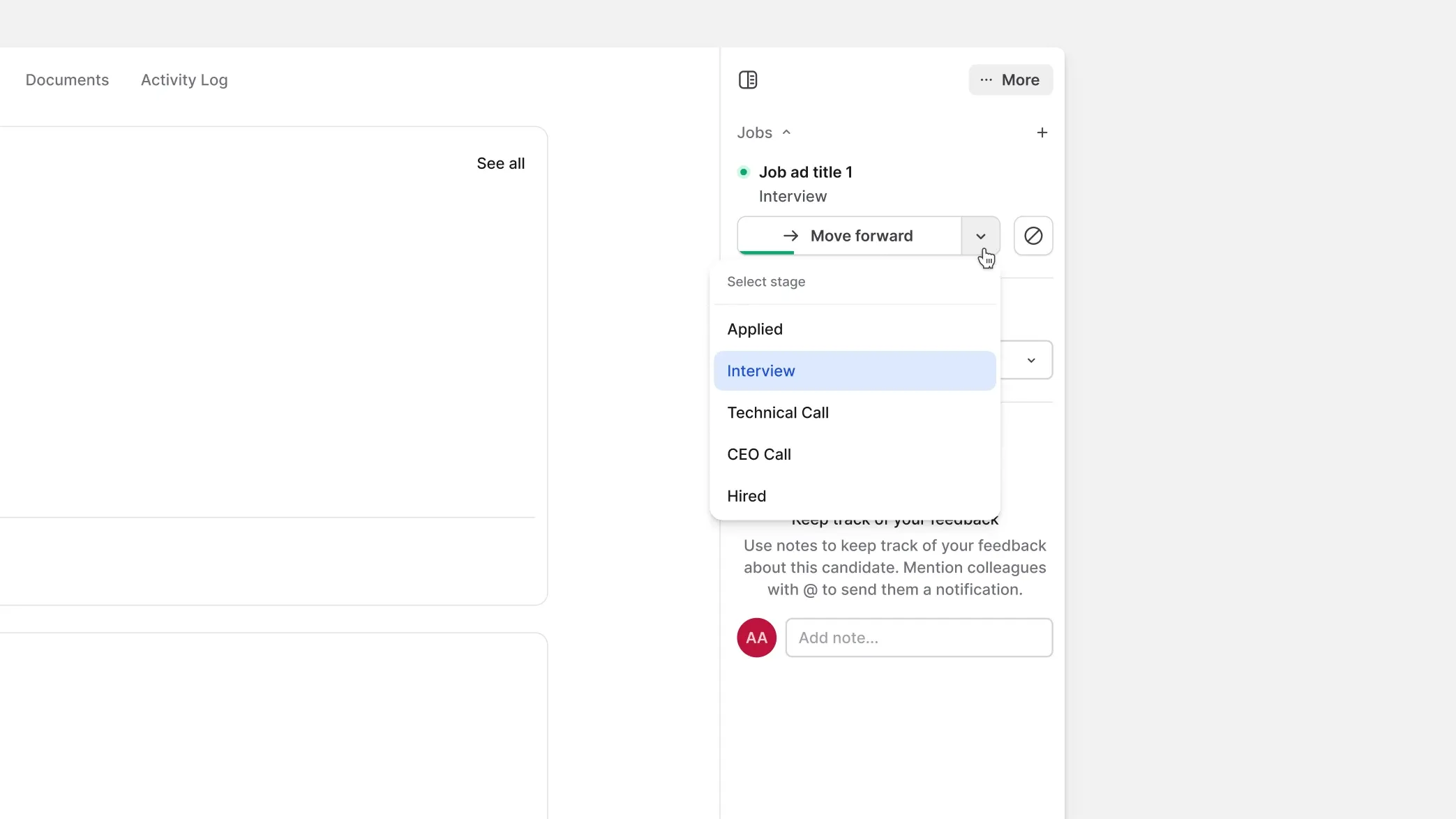Open the dropdown behind the stage menu
The image size is (1456, 819).
click(x=1030, y=360)
